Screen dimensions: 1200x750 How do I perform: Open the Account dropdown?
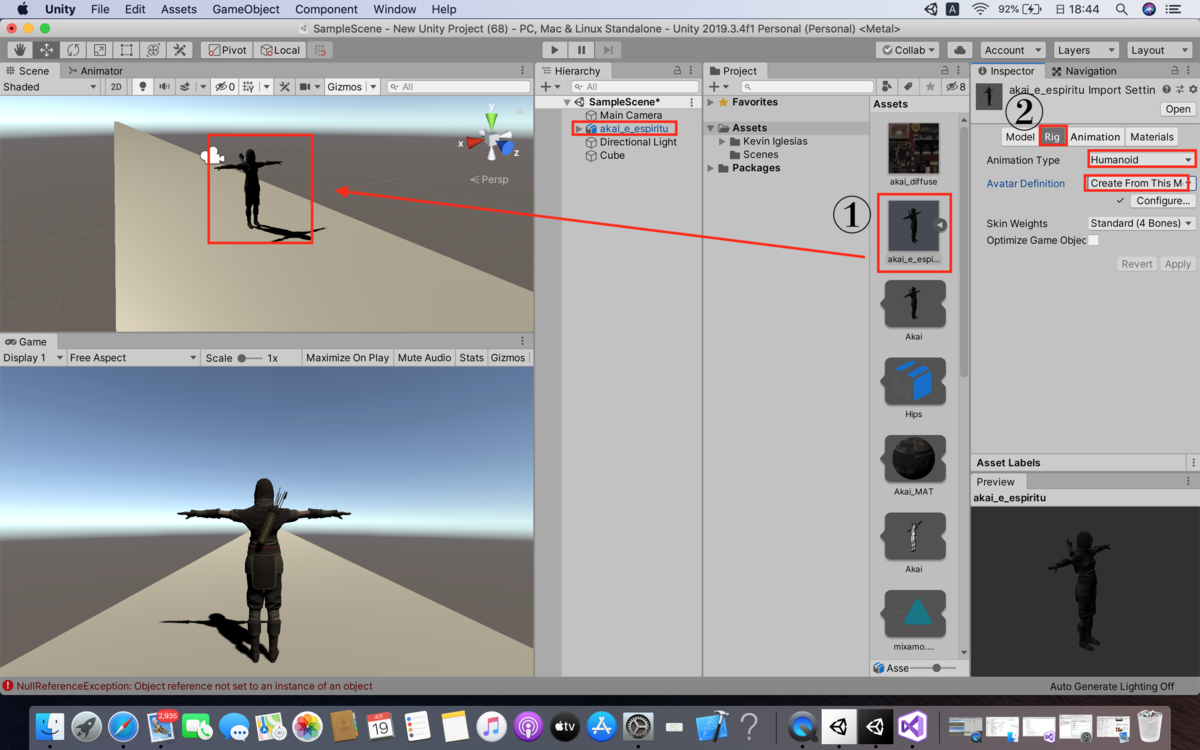(1012, 50)
